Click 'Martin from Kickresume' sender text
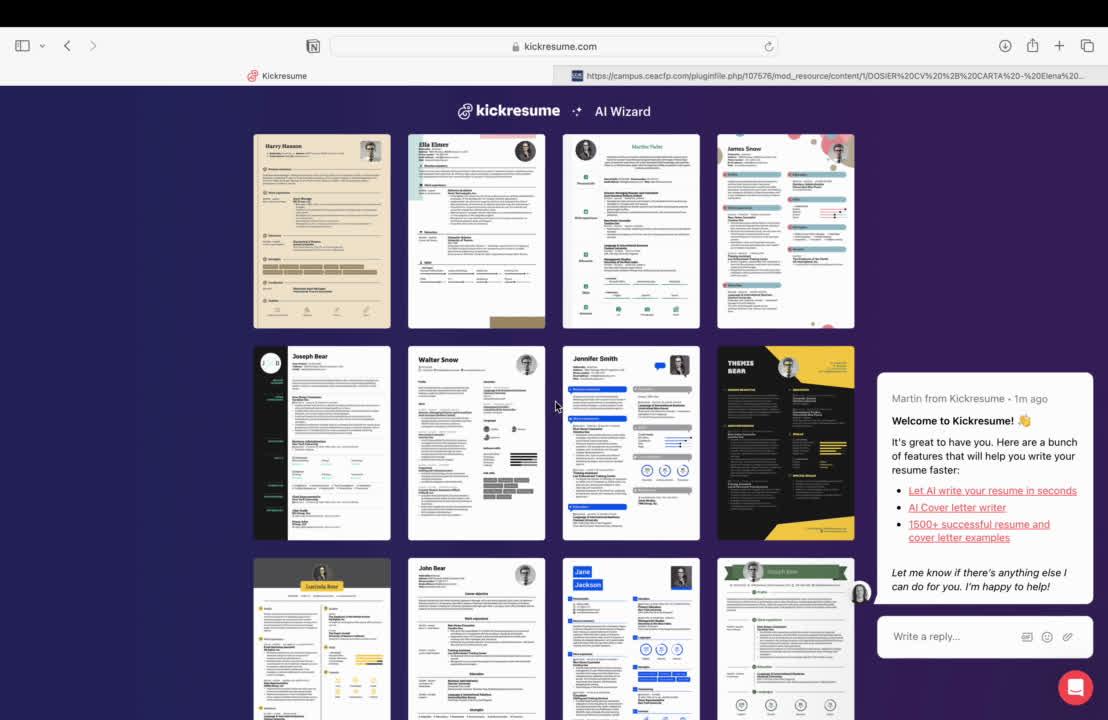1108x720 pixels. 948,399
